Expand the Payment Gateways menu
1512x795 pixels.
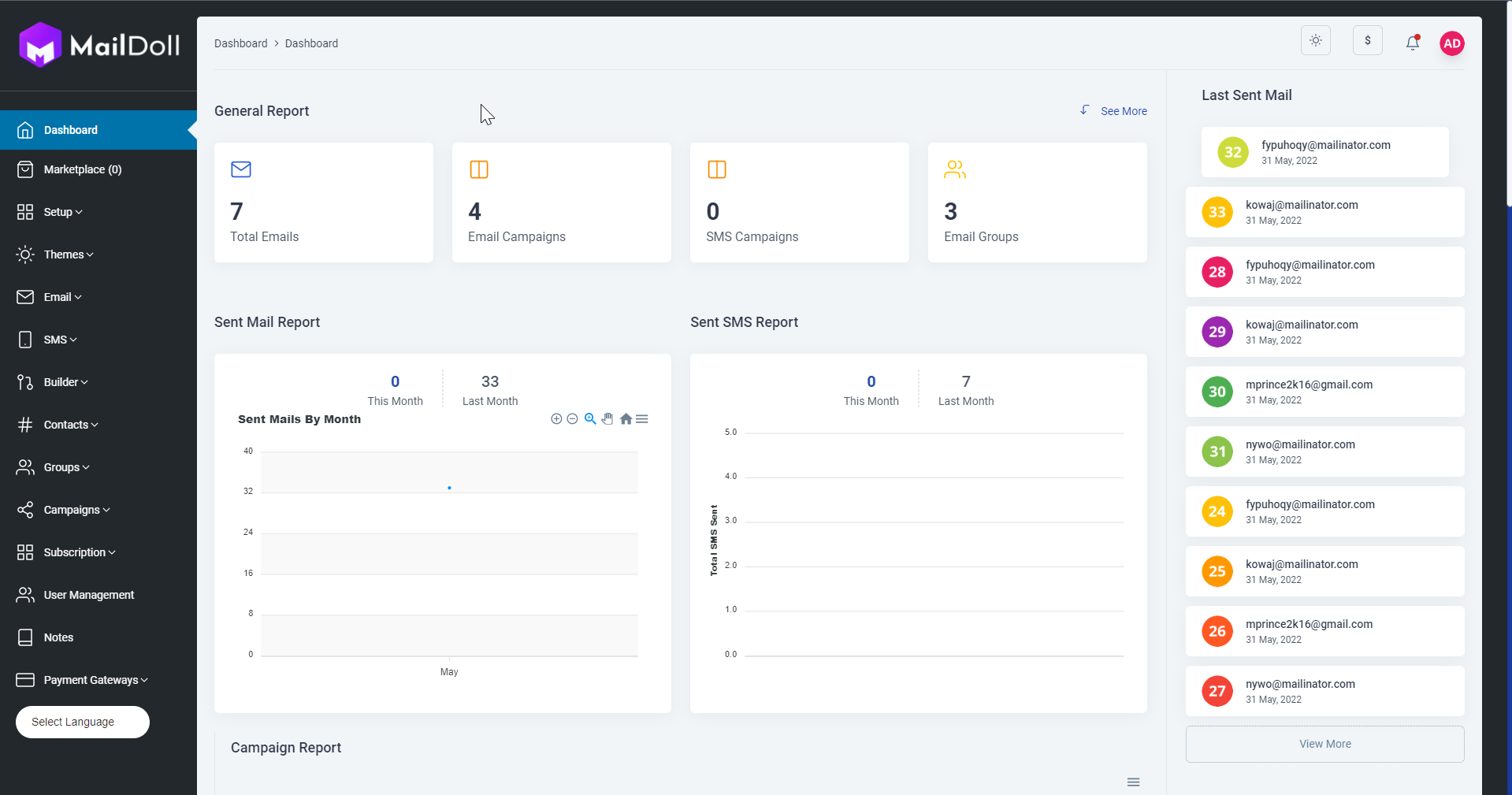tap(95, 680)
